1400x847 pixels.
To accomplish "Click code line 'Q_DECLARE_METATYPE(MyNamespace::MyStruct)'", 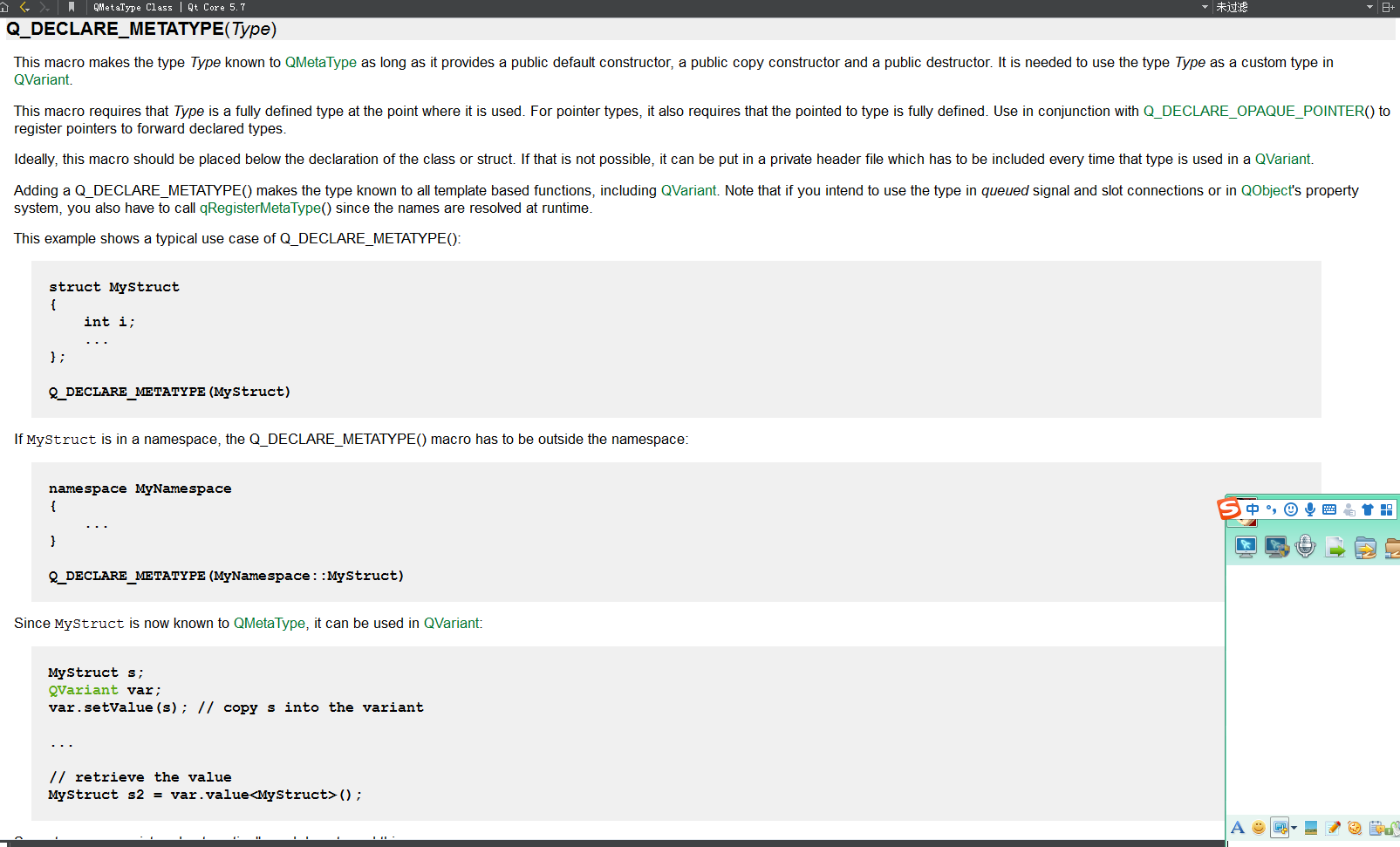I will (227, 577).
